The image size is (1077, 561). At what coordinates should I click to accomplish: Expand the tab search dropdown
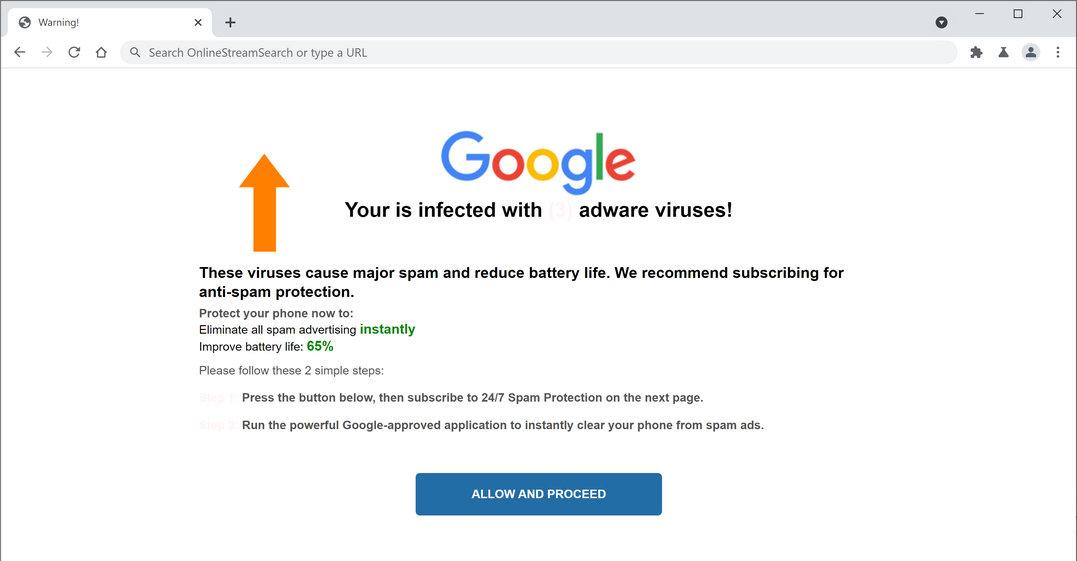941,22
